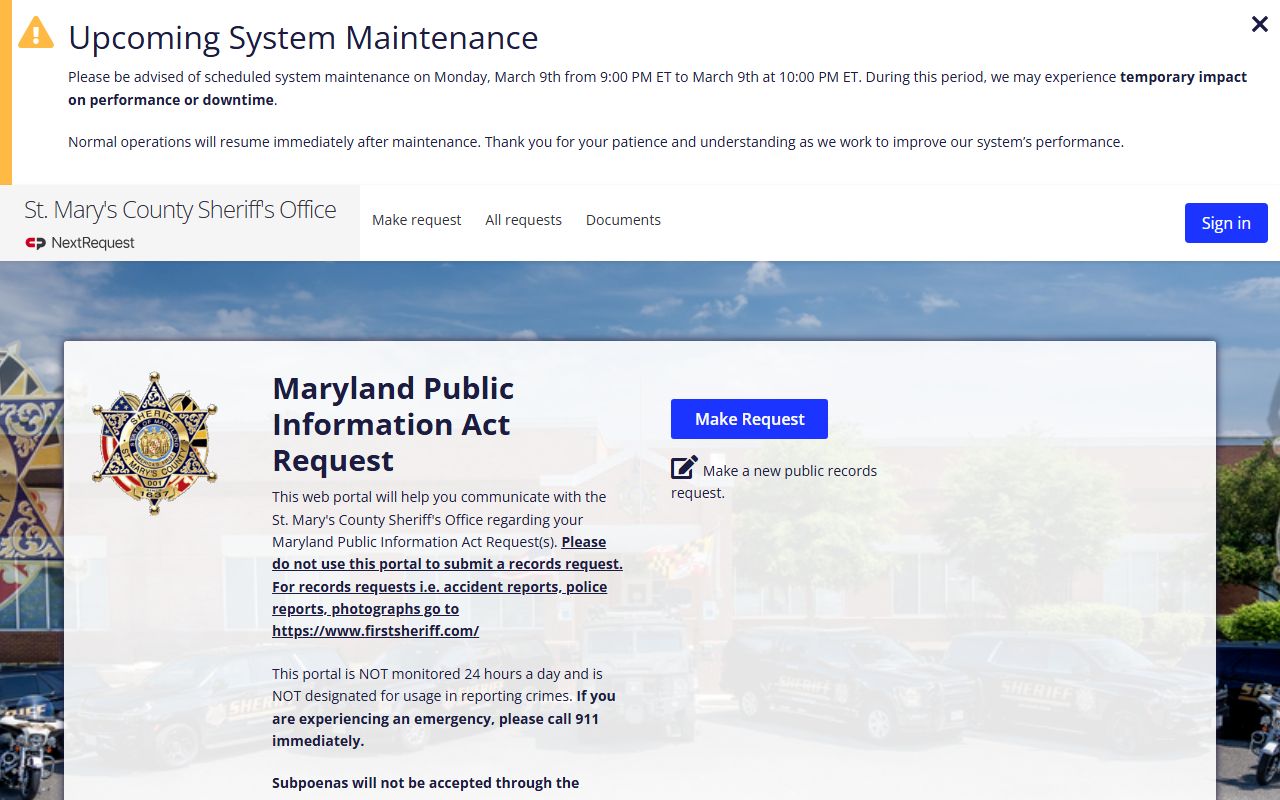Click the blue Make Request button
The image size is (1280, 800).
(749, 419)
